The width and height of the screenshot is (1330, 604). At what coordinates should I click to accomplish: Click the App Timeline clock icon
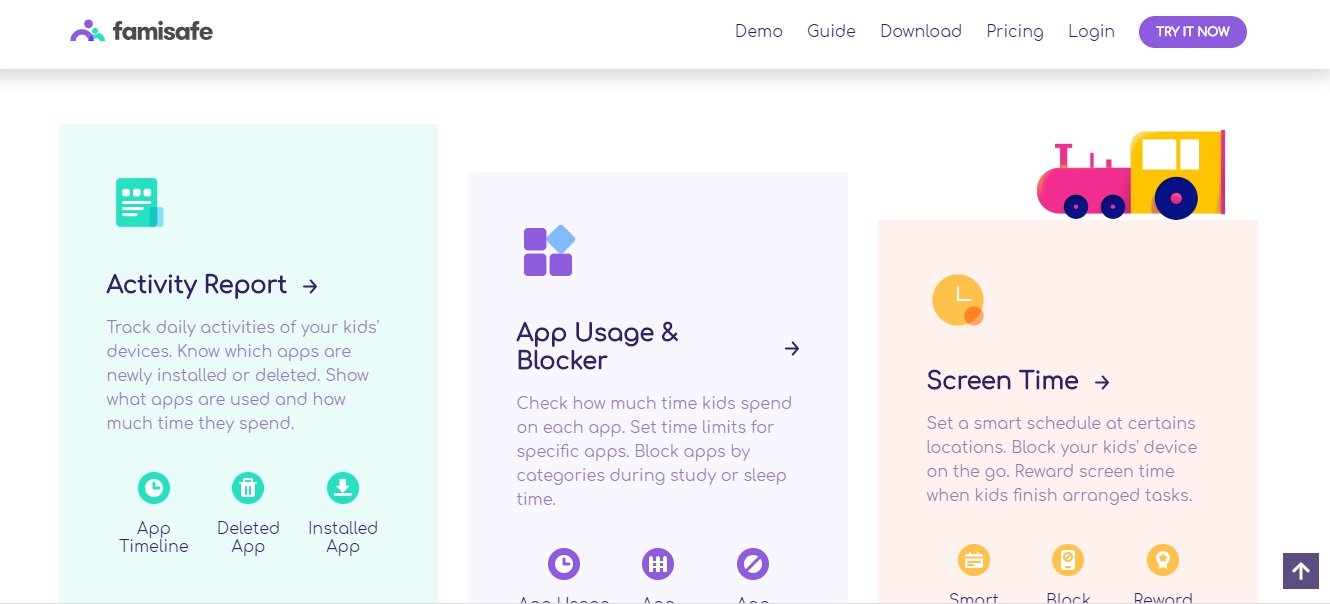coord(154,488)
